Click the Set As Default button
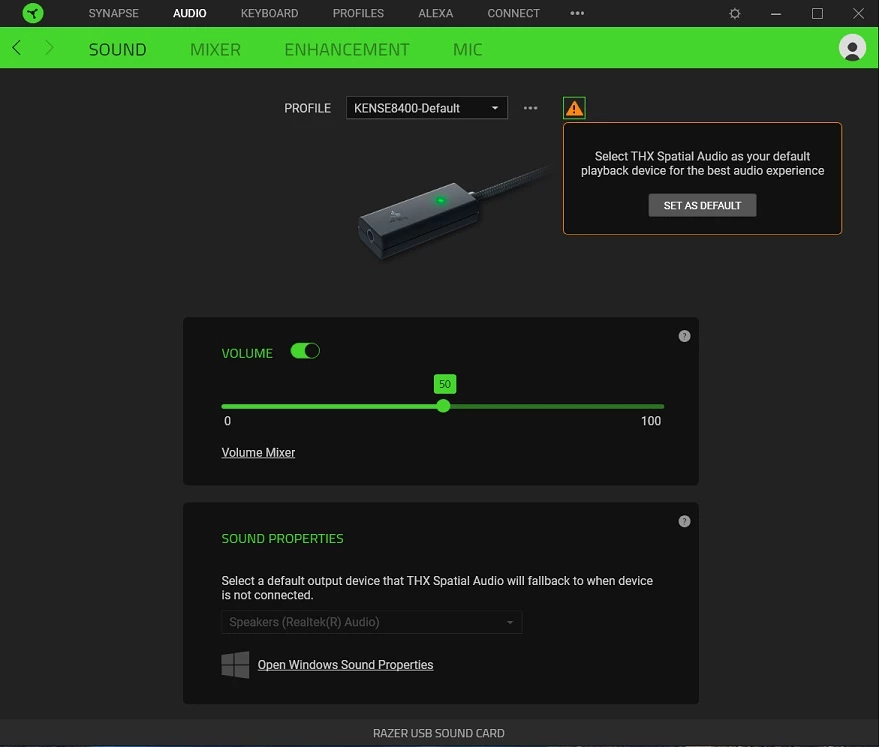879x747 pixels. pos(702,205)
